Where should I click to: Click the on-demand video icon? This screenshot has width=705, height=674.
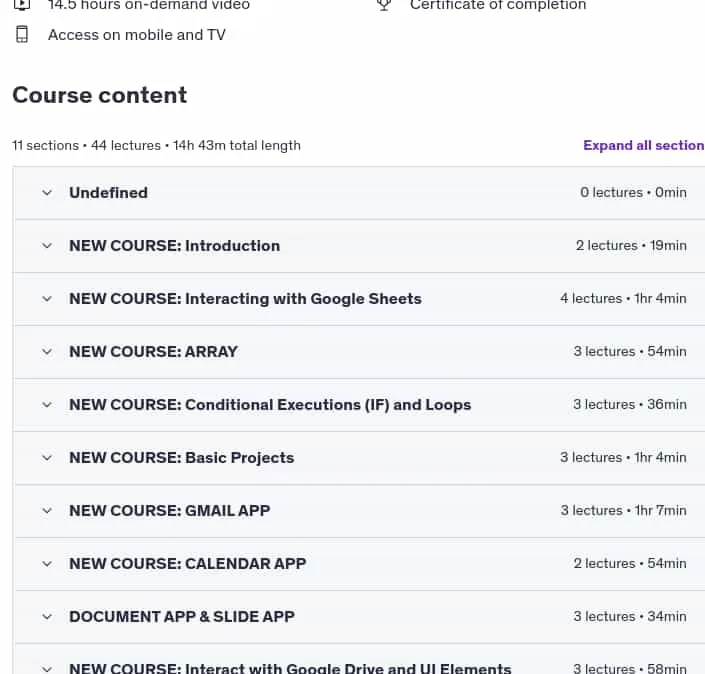(x=22, y=4)
